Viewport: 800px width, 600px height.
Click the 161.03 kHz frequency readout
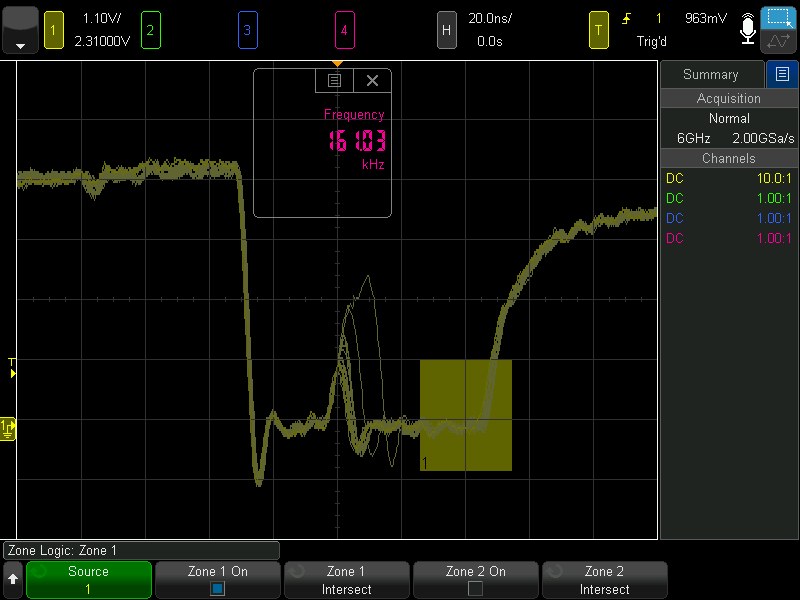coord(357,141)
